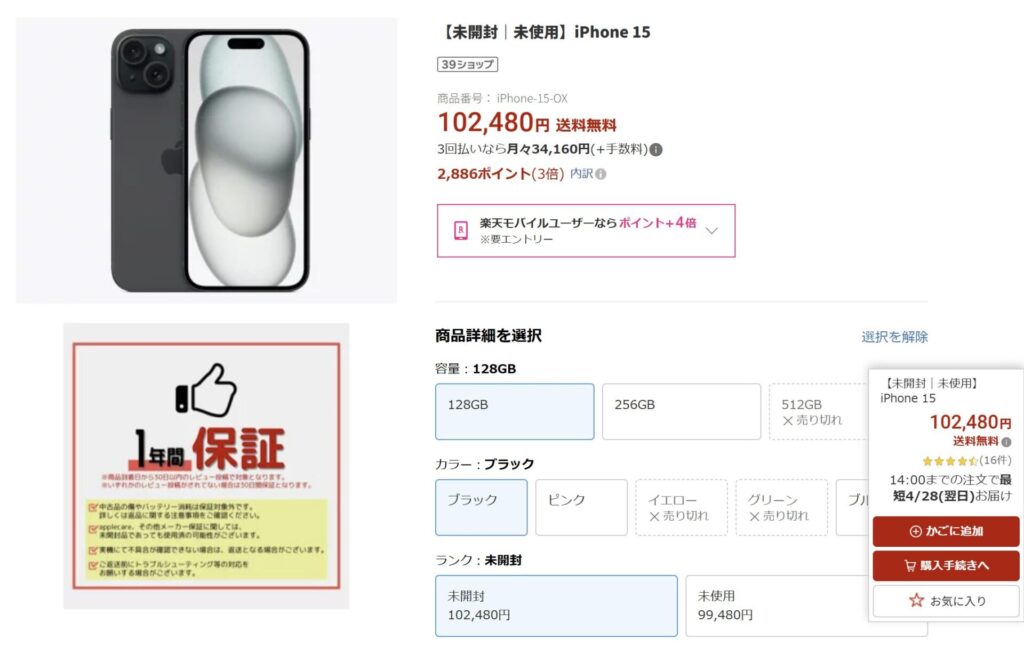Open the (16件) reviews link

tap(995, 460)
